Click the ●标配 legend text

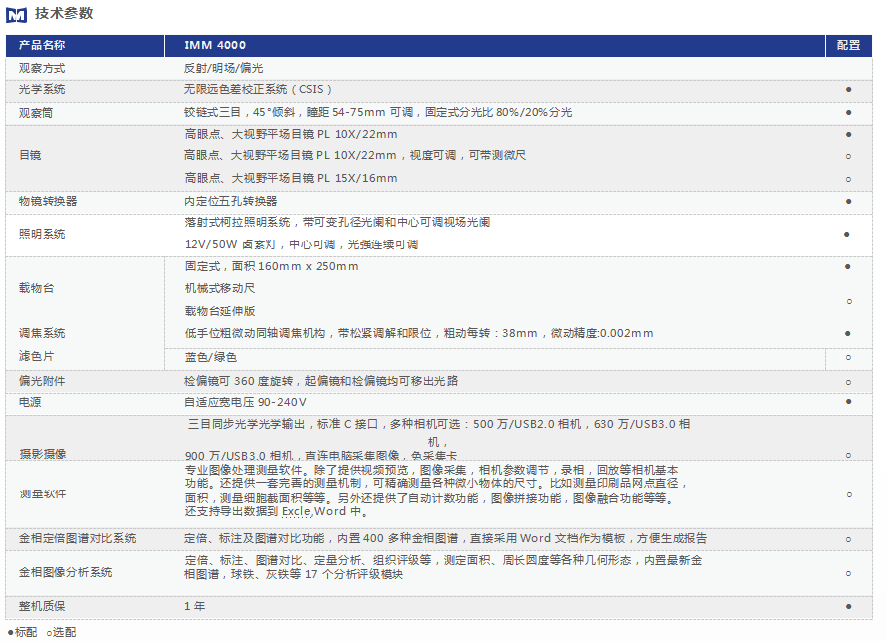[x=23, y=632]
